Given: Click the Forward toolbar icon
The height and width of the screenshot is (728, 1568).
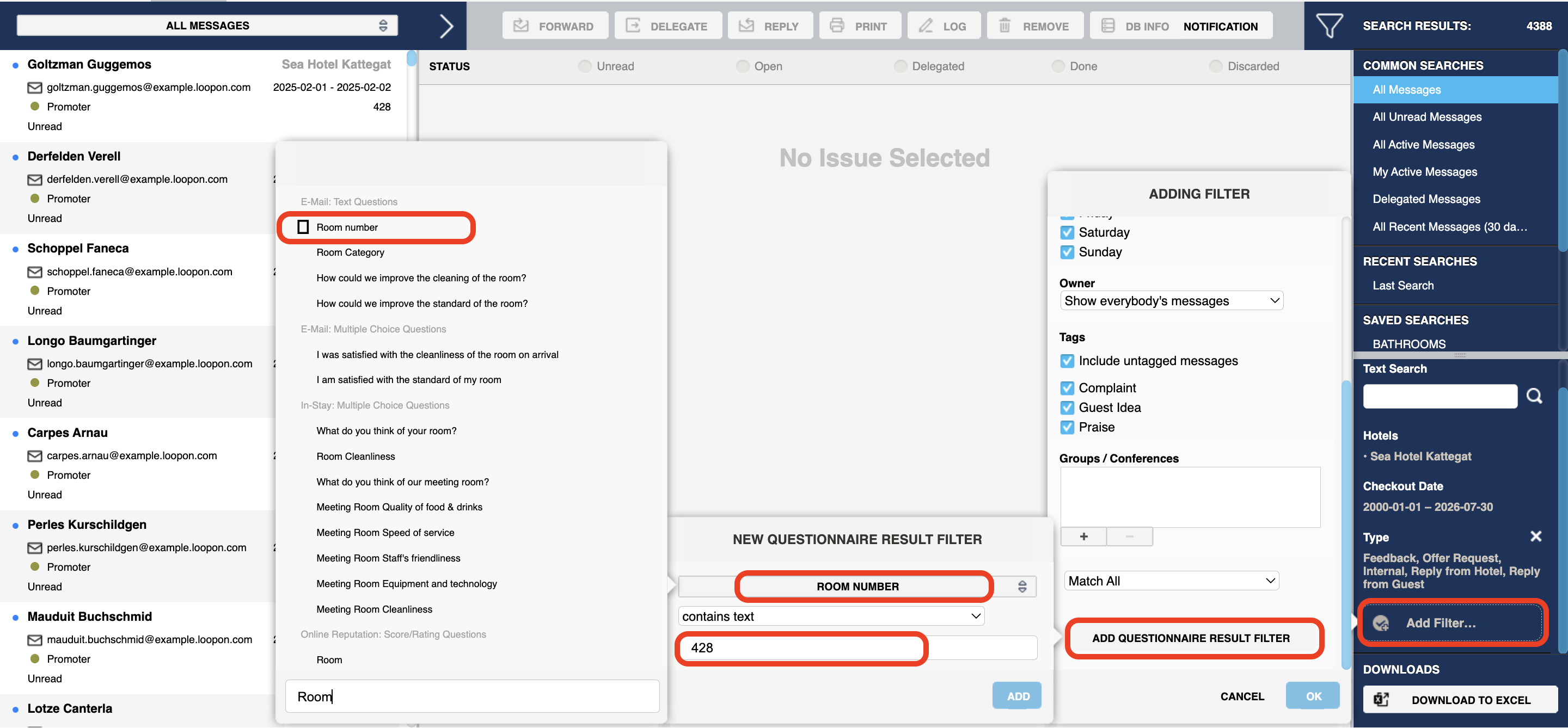Looking at the screenshot, I should point(520,26).
